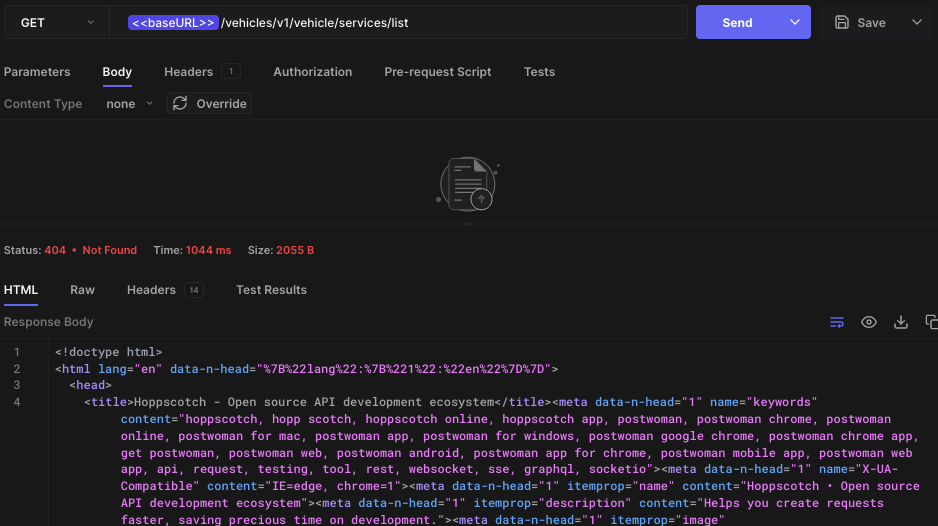Open the Authorization tab
The width and height of the screenshot is (938, 526).
coord(313,72)
